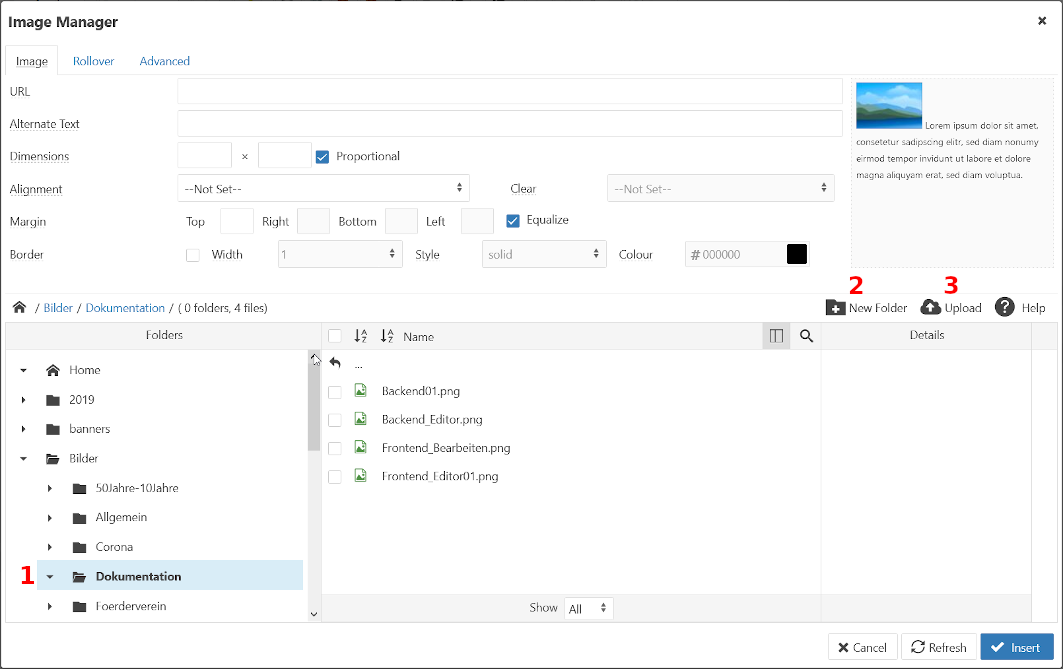Switch to the Rollover tab
The height and width of the screenshot is (669, 1063).
tap(94, 61)
